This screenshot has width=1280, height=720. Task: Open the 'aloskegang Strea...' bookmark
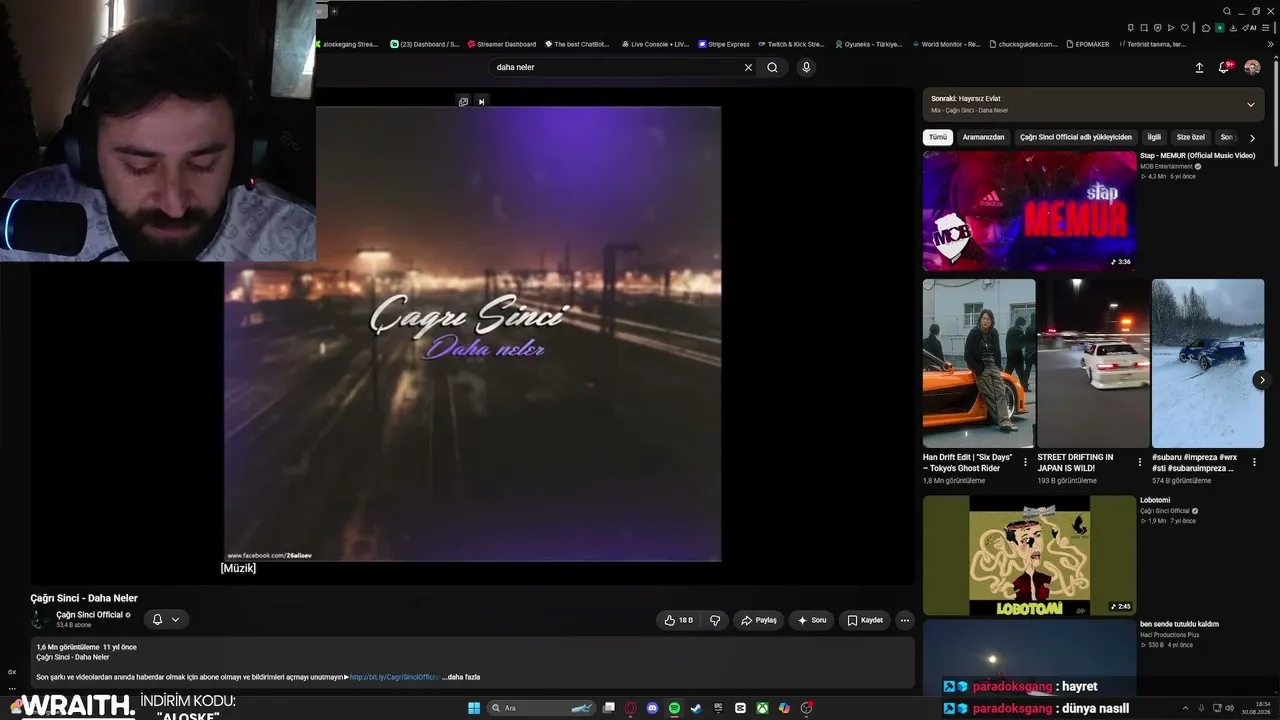tap(346, 44)
